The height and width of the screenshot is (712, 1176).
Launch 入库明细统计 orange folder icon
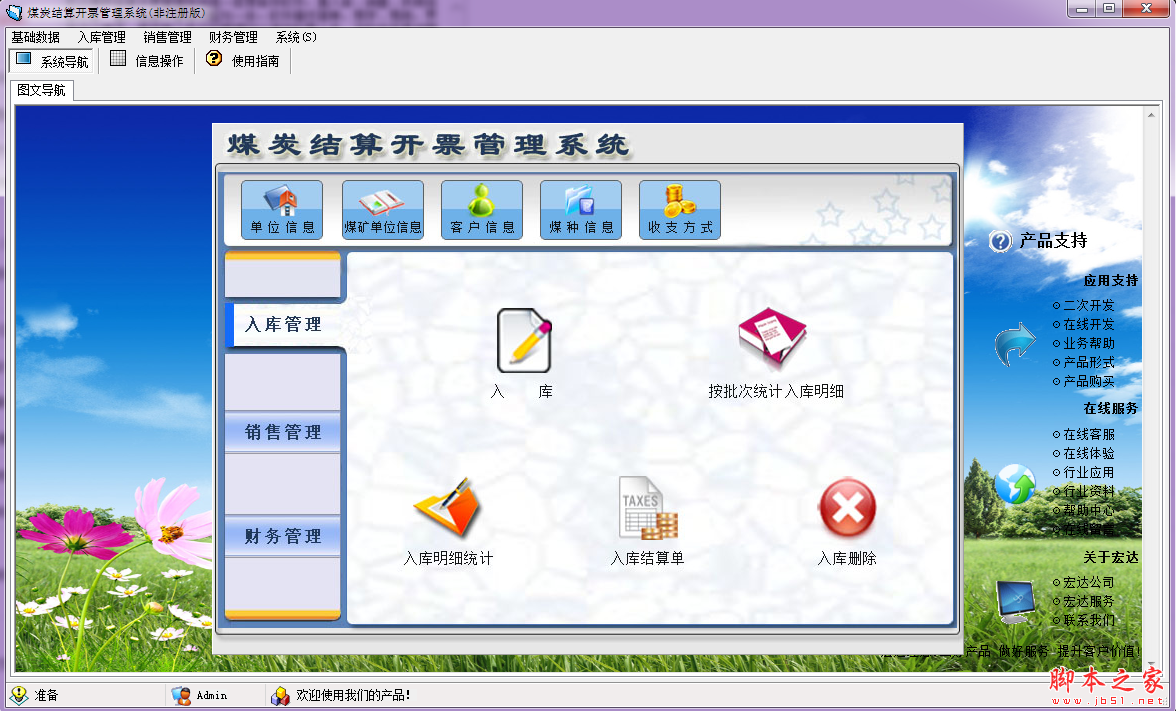point(447,508)
